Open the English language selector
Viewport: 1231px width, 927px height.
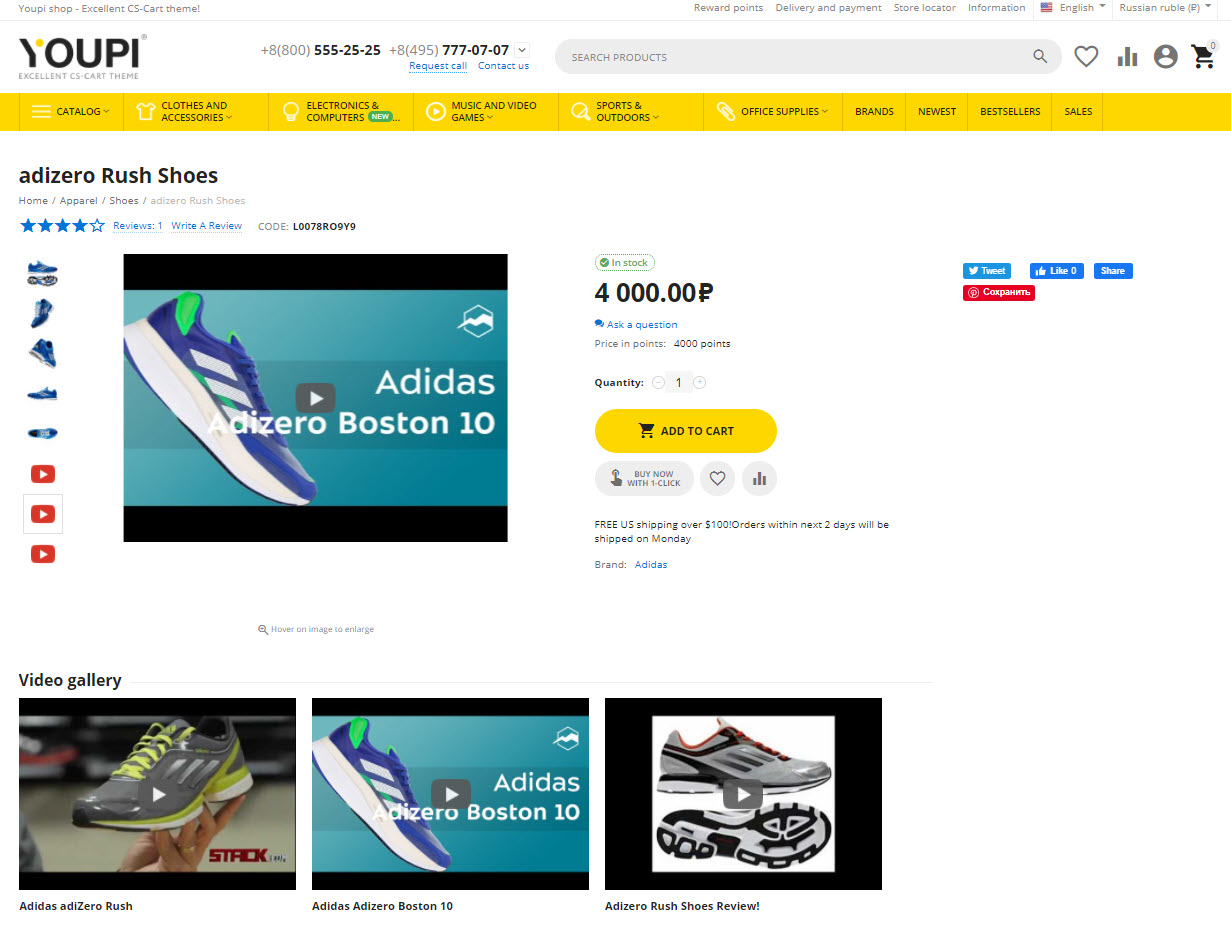coord(1073,8)
